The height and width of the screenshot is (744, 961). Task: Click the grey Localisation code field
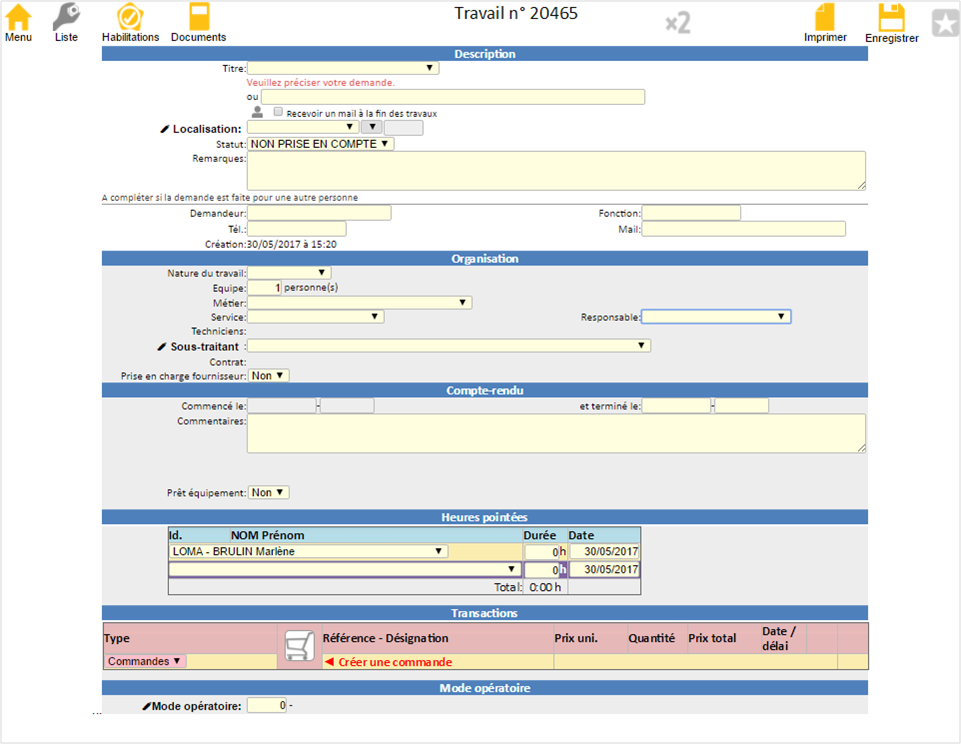[x=403, y=127]
